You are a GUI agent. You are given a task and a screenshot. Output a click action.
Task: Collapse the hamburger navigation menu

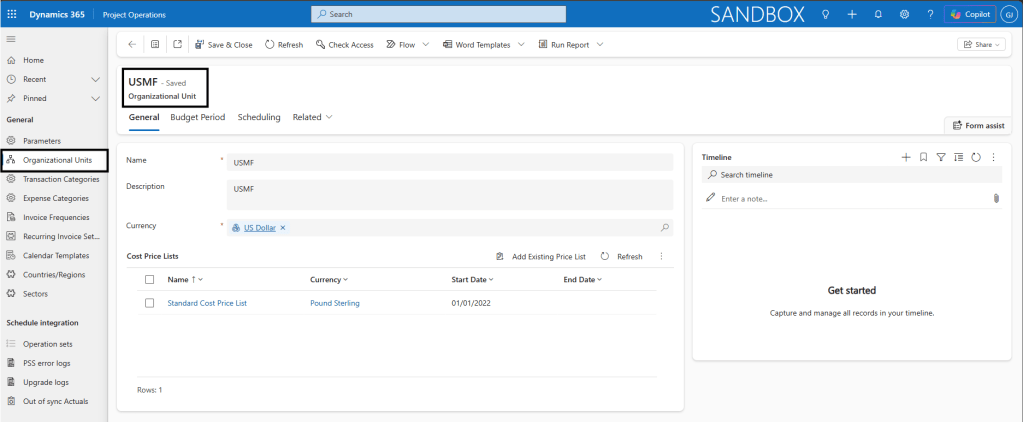point(11,38)
